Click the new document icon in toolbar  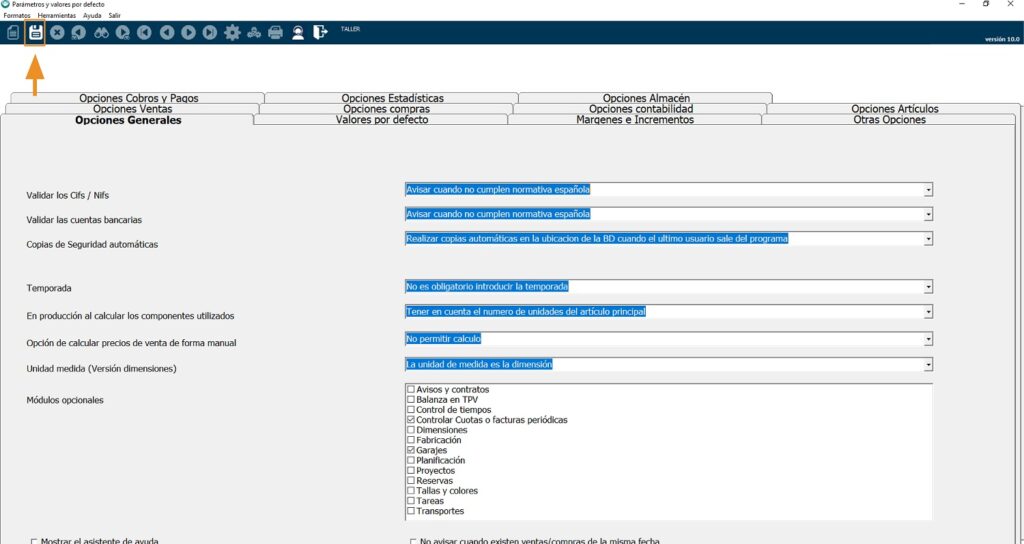pos(13,33)
